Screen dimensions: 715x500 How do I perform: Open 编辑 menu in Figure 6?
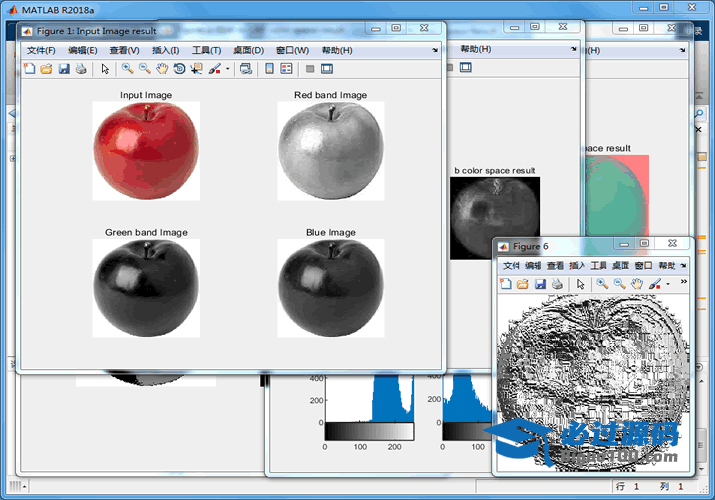(533, 265)
